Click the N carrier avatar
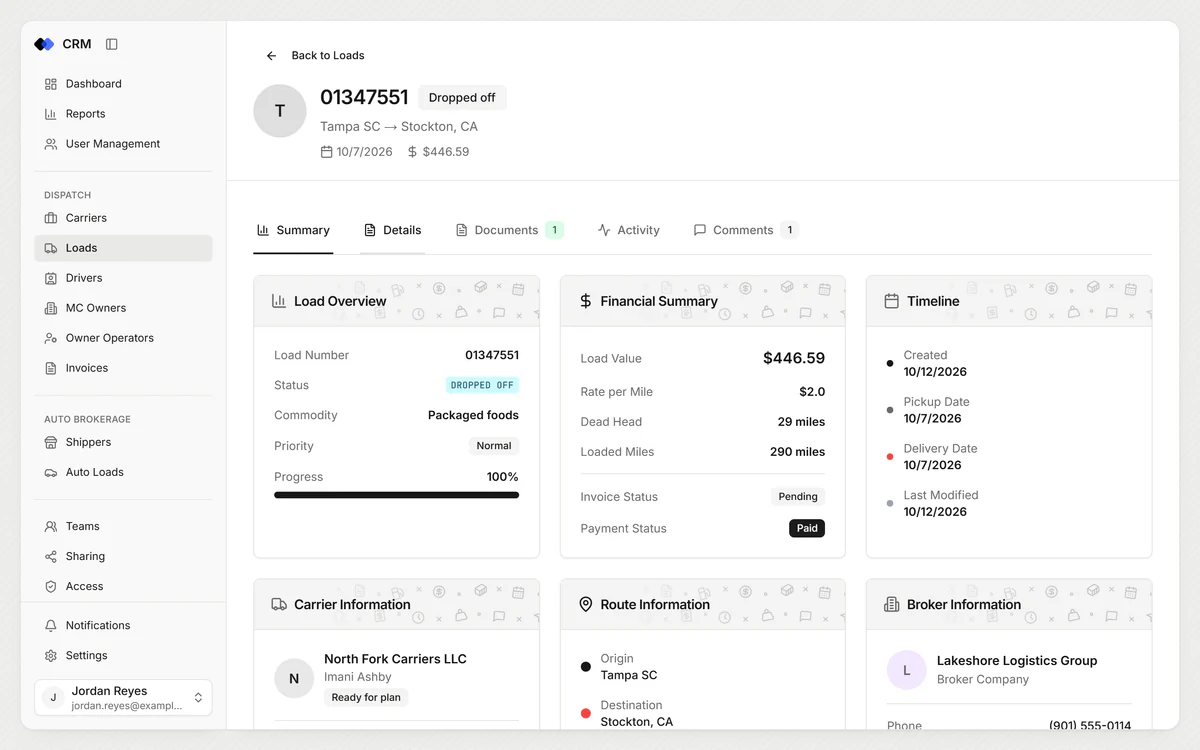 click(x=294, y=678)
